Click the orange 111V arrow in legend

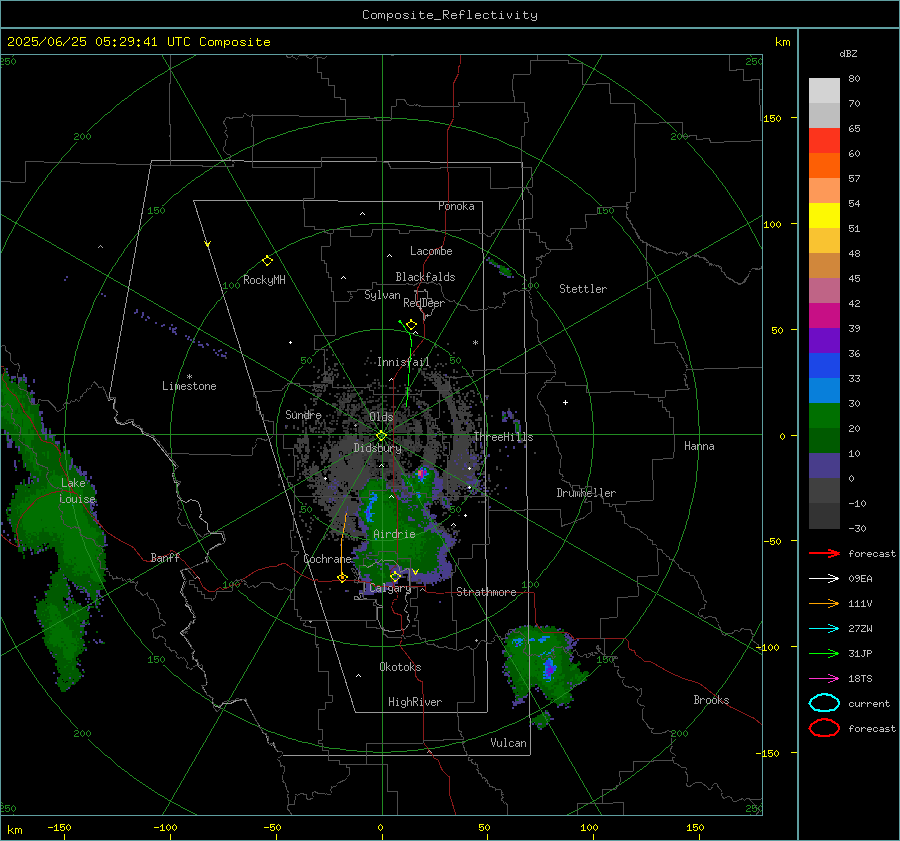tap(824, 603)
